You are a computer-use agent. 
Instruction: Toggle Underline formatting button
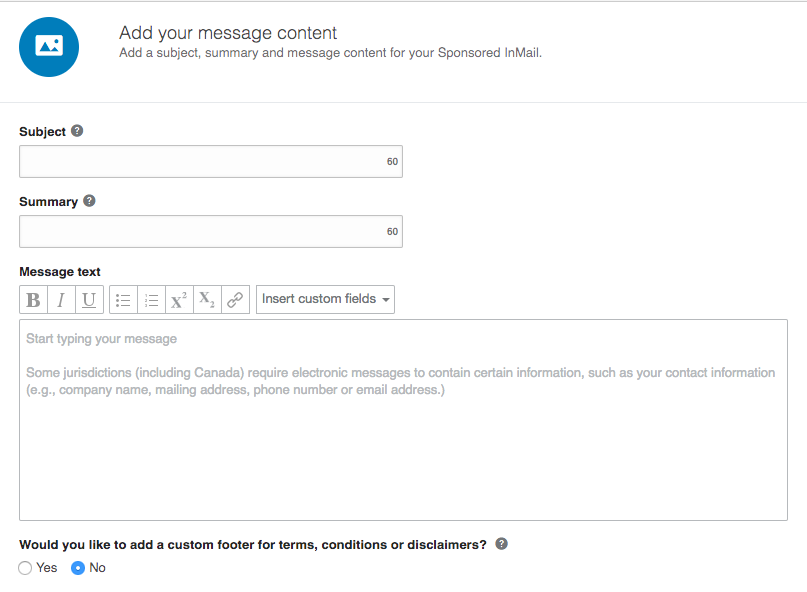point(89,300)
